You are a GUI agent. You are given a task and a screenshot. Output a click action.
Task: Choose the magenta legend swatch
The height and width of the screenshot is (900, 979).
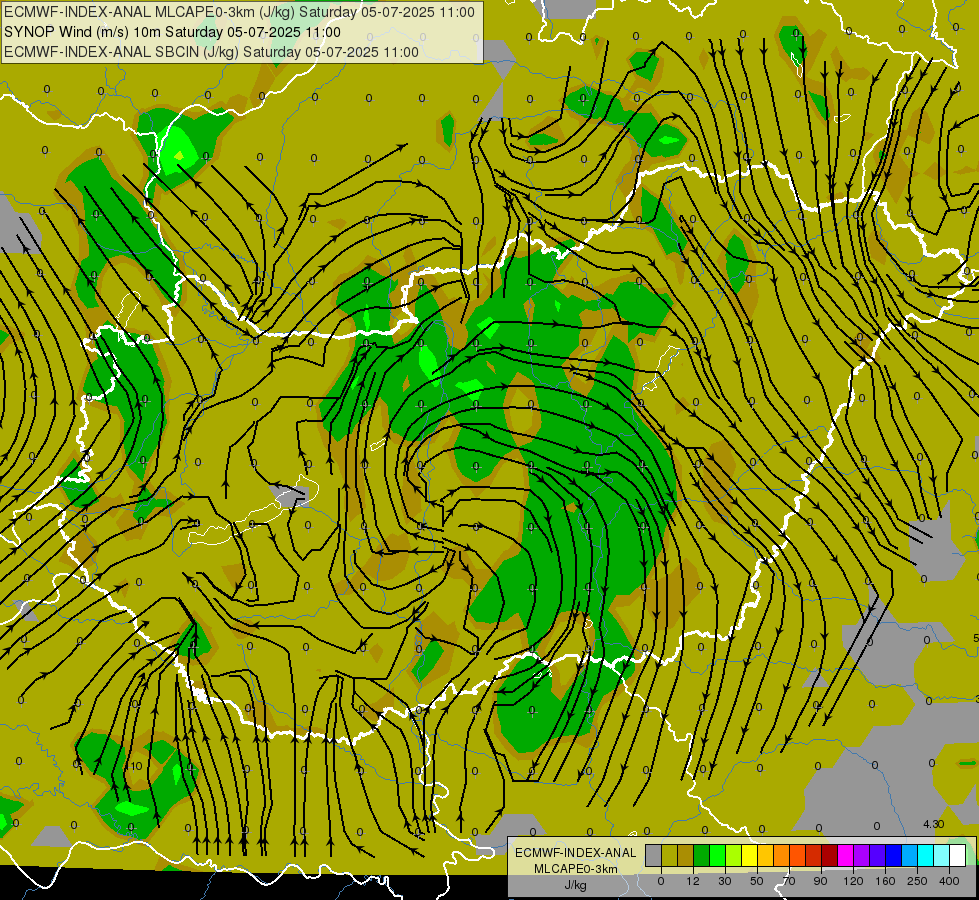point(846,855)
